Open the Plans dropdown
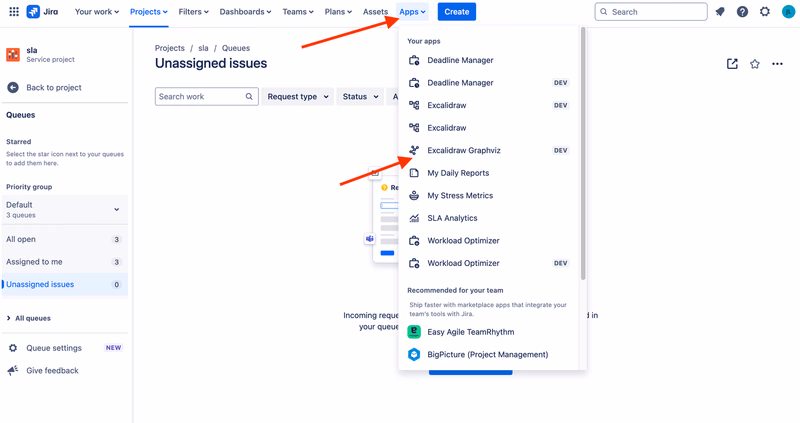Screen dimensions: 800x423 (x=338, y=12)
